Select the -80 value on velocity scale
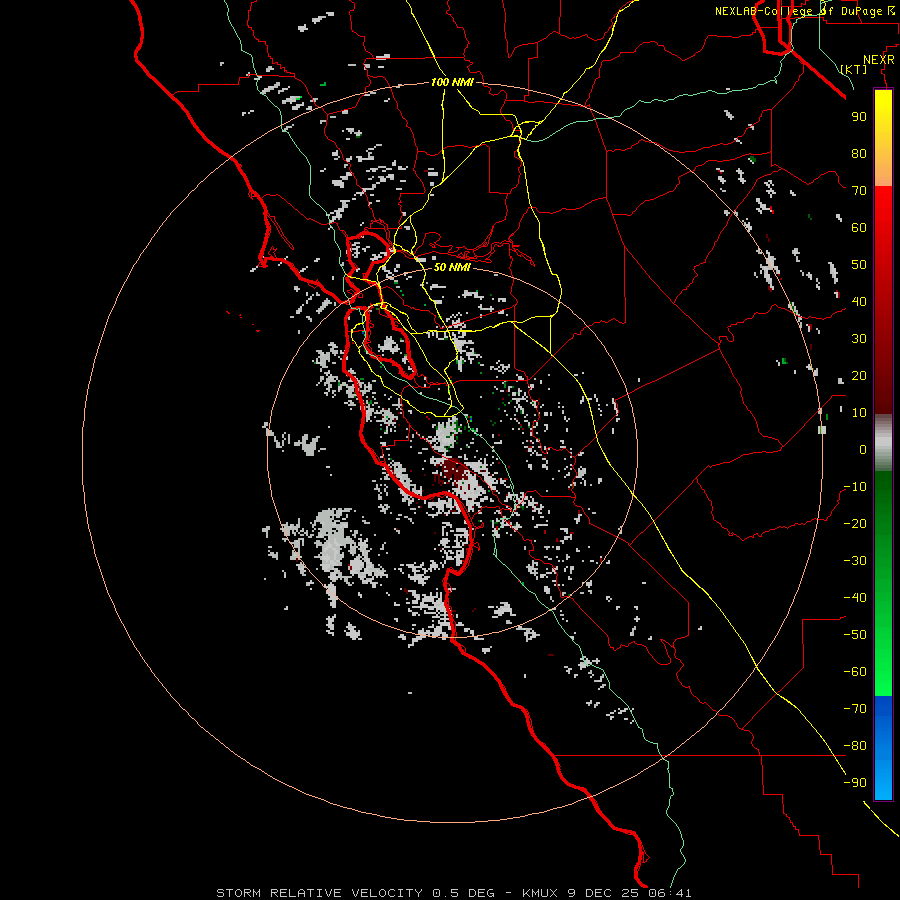The width and height of the screenshot is (900, 900). tap(855, 746)
